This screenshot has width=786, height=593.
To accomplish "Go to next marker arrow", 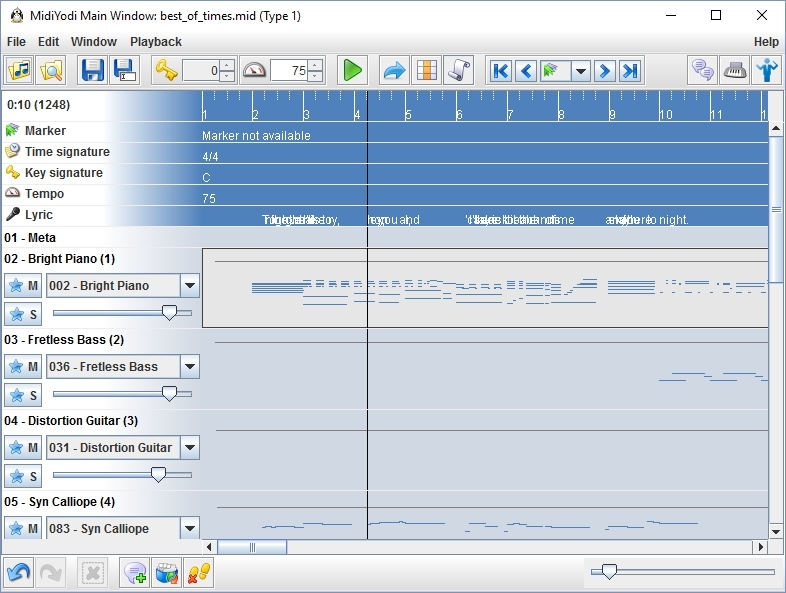I will tap(605, 71).
